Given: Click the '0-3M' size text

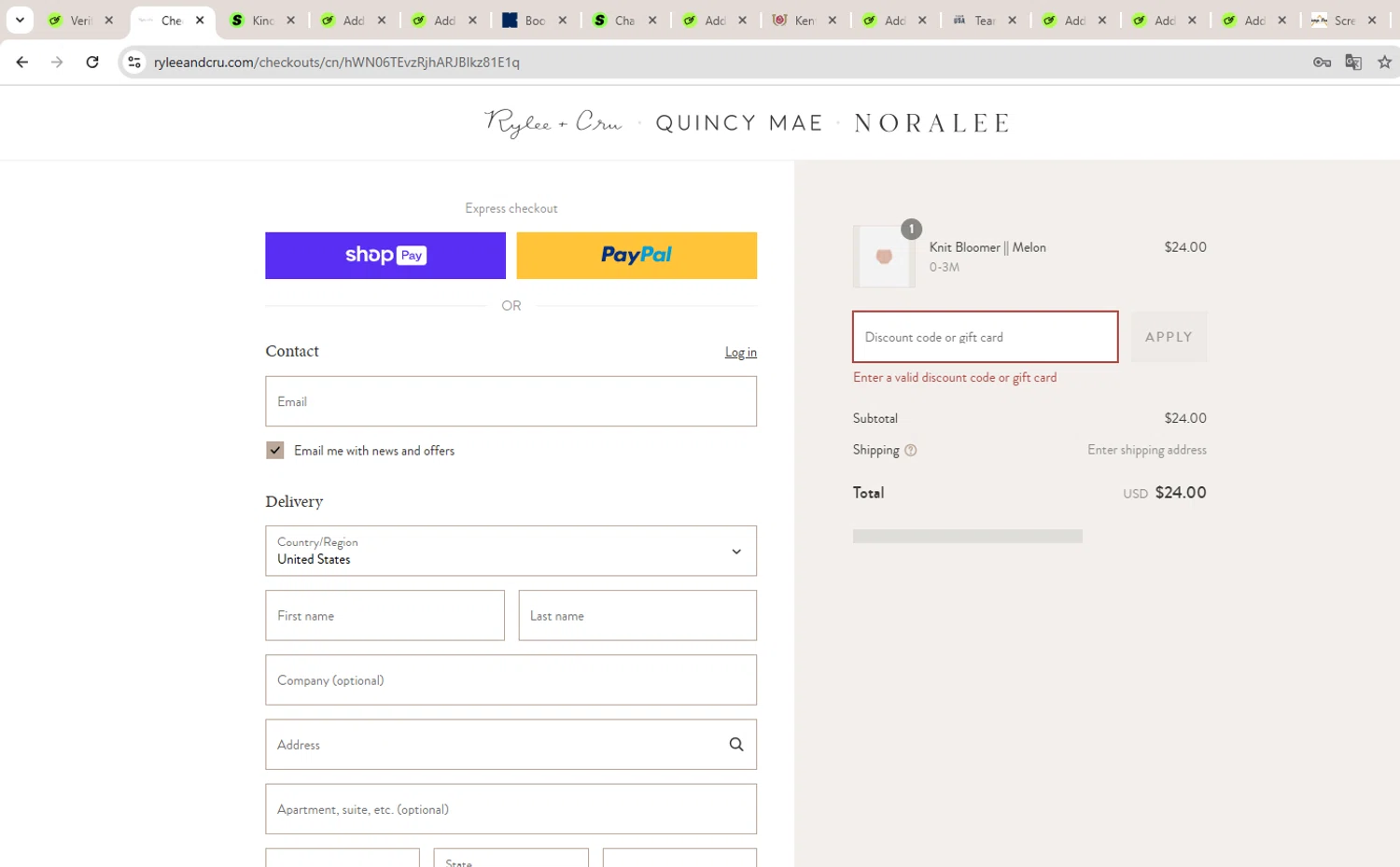Looking at the screenshot, I should (944, 267).
